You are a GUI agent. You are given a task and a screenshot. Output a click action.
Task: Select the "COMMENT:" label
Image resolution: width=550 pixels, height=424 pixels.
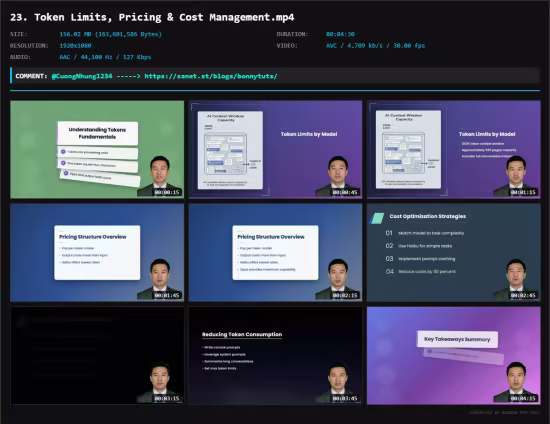pyautogui.click(x=31, y=76)
